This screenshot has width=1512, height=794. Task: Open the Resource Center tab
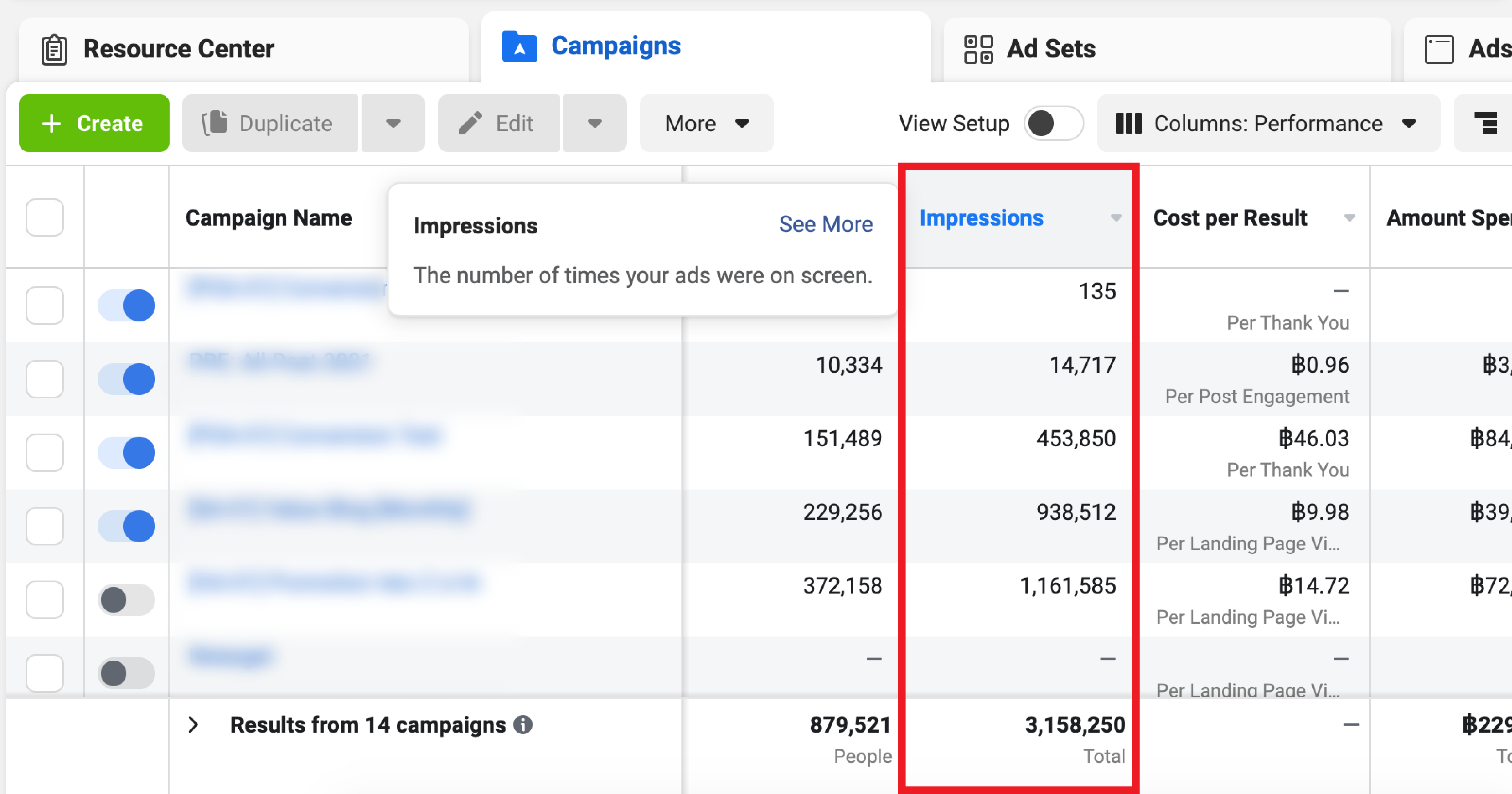(x=244, y=49)
